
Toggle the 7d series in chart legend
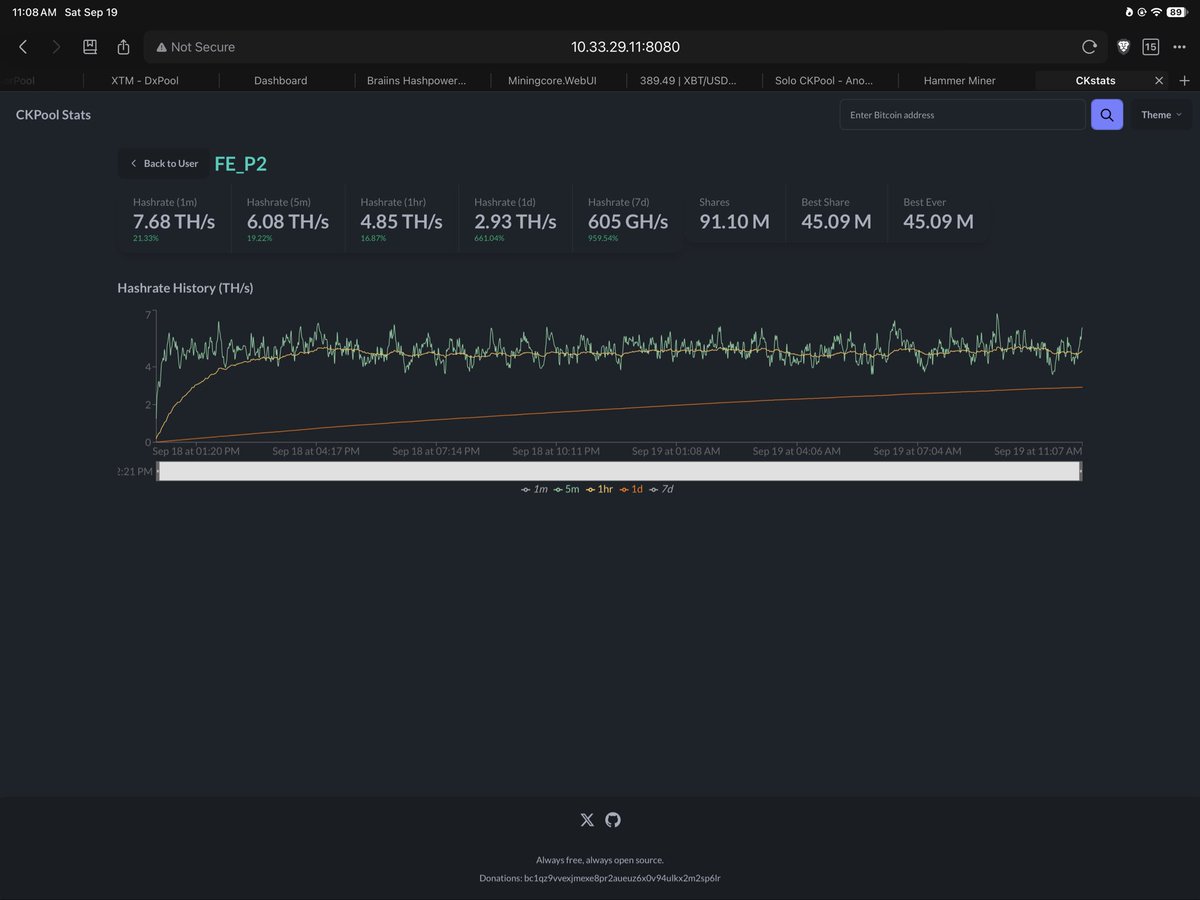pyautogui.click(x=662, y=489)
